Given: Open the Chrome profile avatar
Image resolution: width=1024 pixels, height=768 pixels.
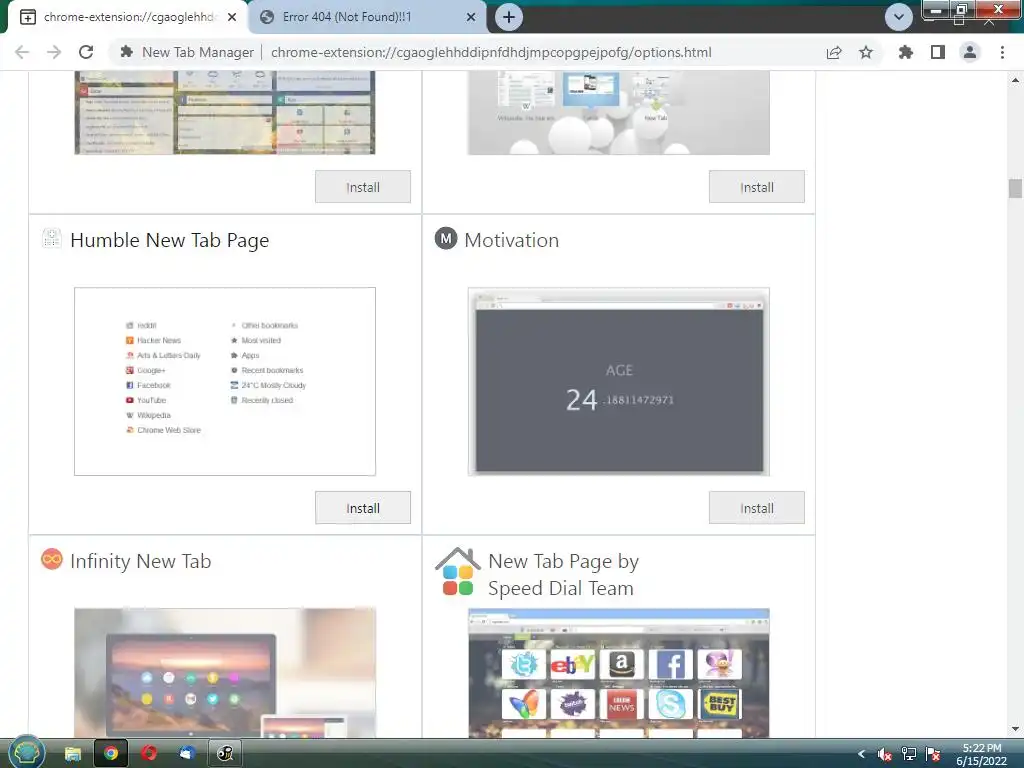Looking at the screenshot, I should pos(970,52).
